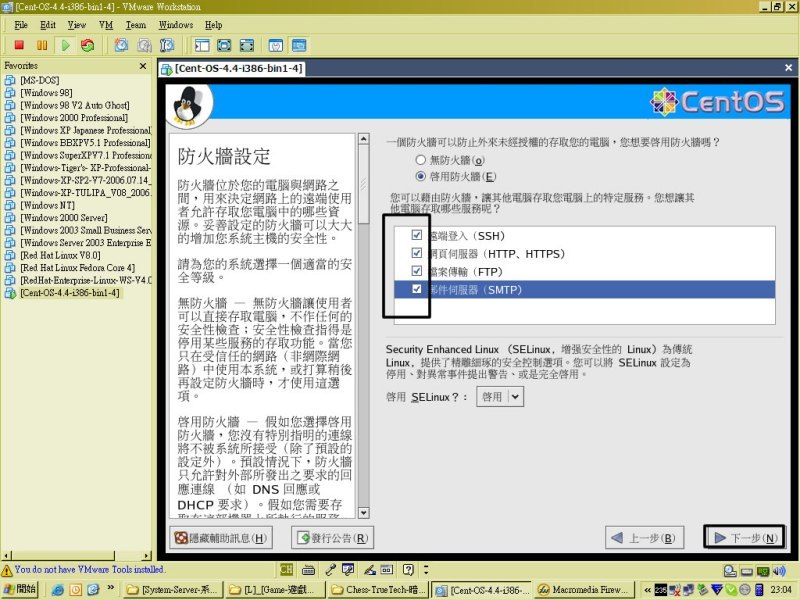Click the Reset virtual machine icon
The width and height of the screenshot is (800, 600).
point(88,45)
